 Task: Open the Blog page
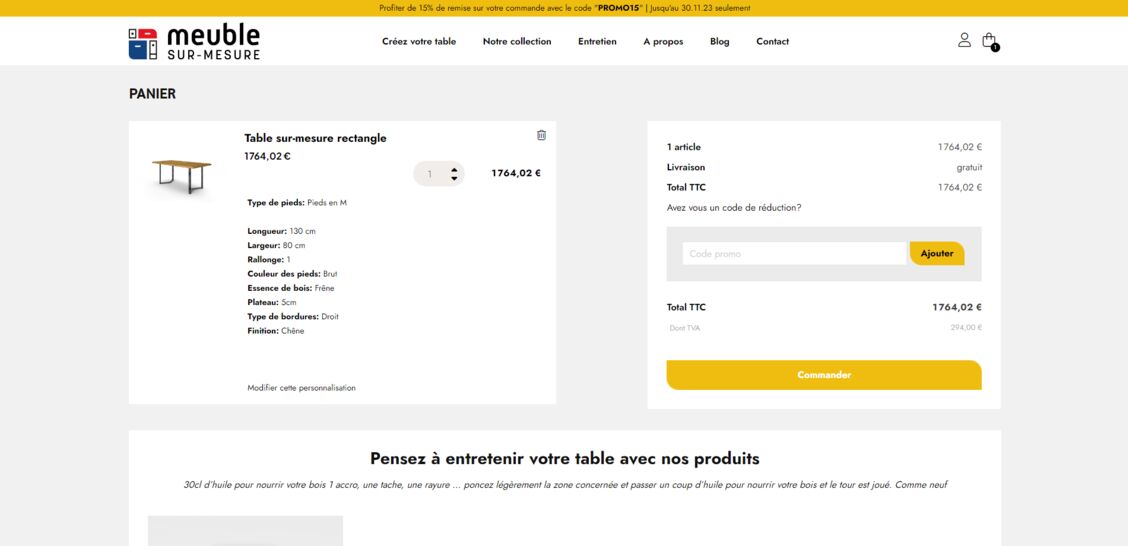(719, 42)
